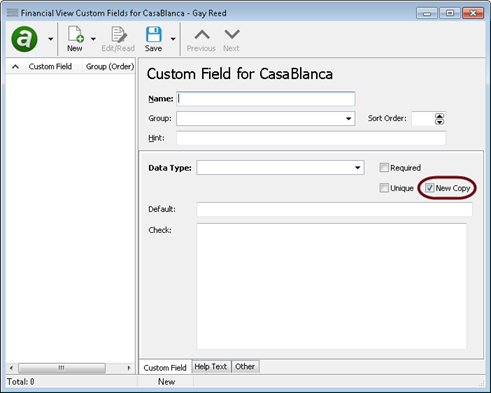The width and height of the screenshot is (491, 393).
Task: Focus the Name input field
Action: 266,99
